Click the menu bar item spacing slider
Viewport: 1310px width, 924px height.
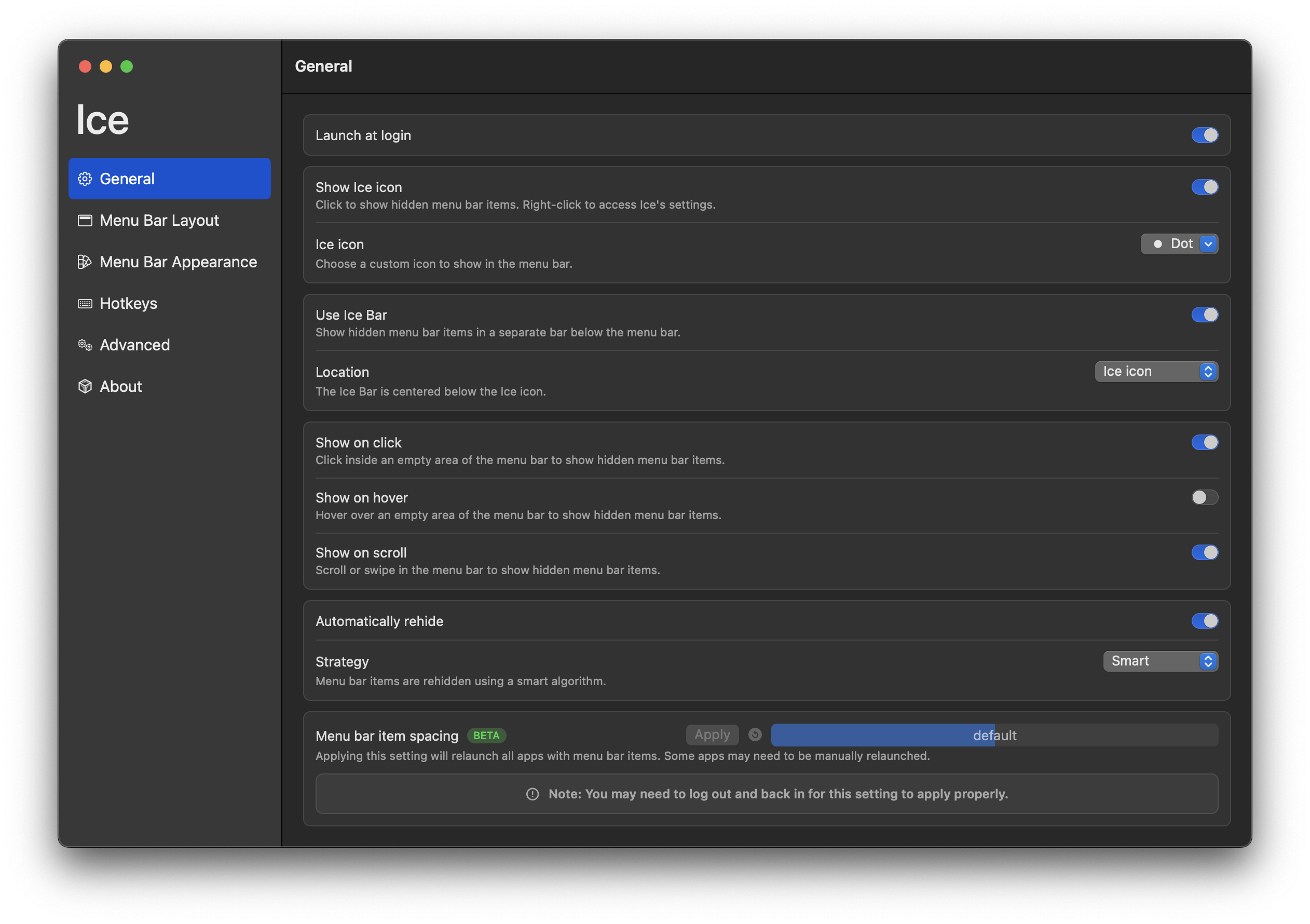994,735
